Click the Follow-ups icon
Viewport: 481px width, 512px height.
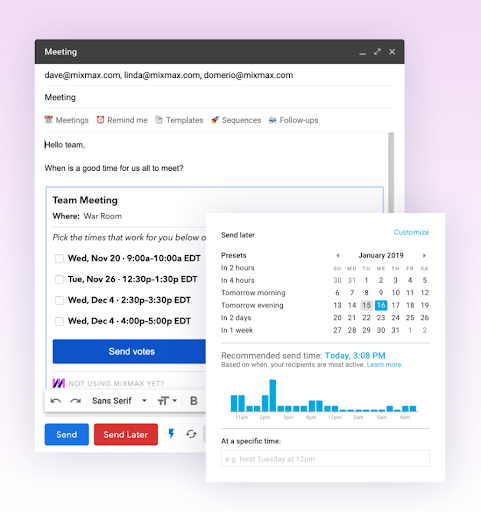pyautogui.click(x=273, y=120)
